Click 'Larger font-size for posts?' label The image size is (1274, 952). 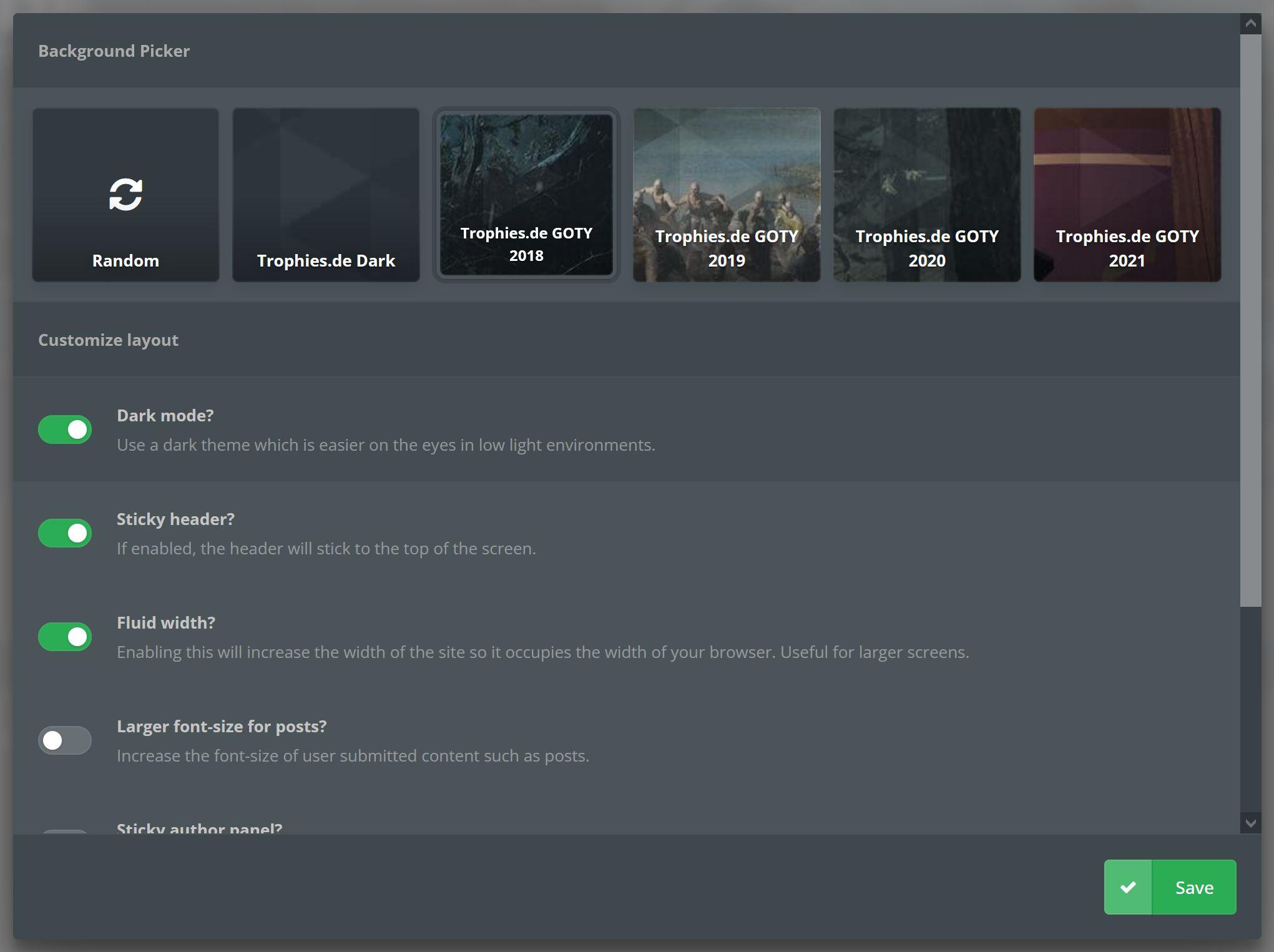(x=222, y=727)
